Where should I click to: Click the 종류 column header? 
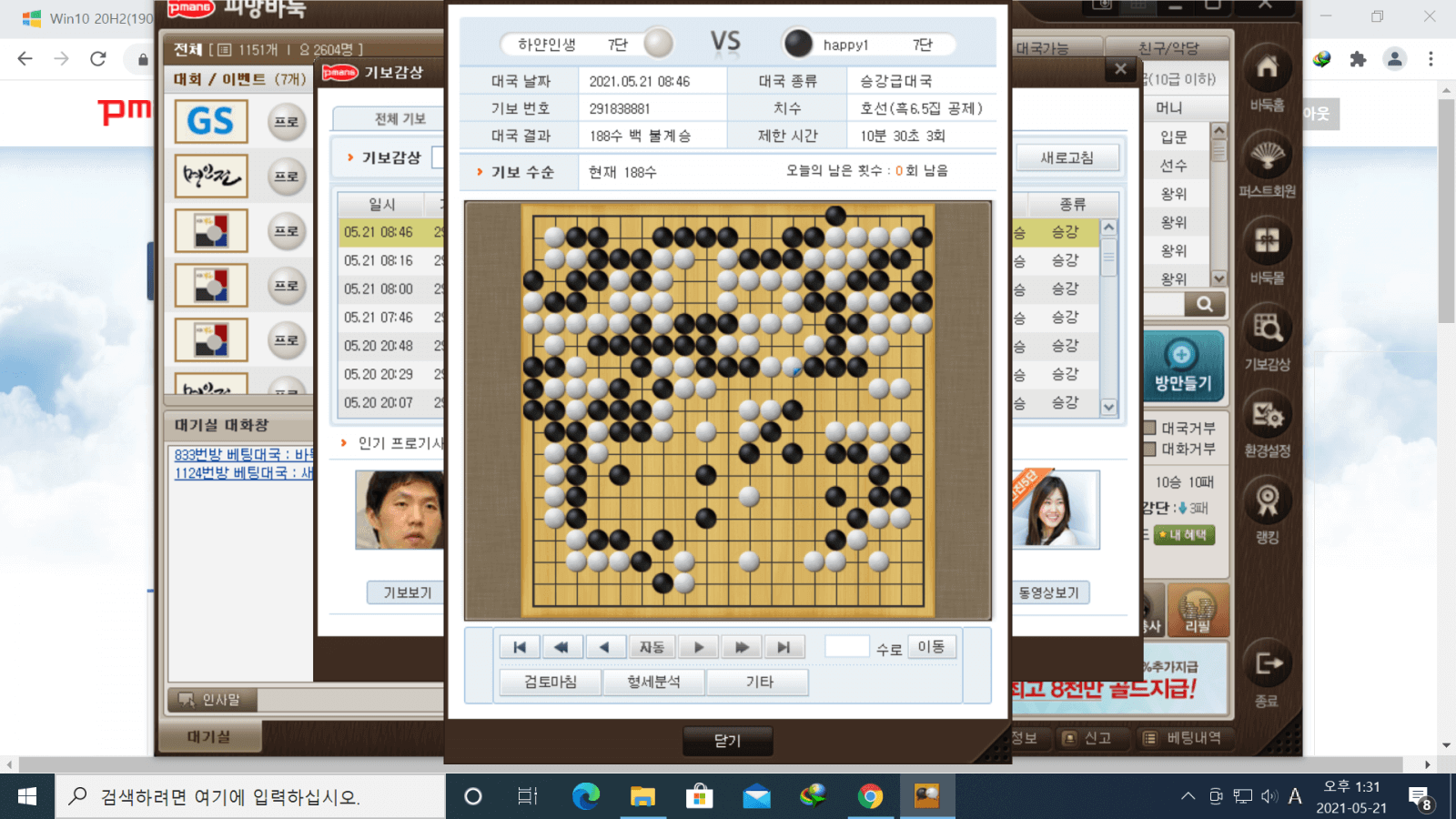click(x=1072, y=205)
